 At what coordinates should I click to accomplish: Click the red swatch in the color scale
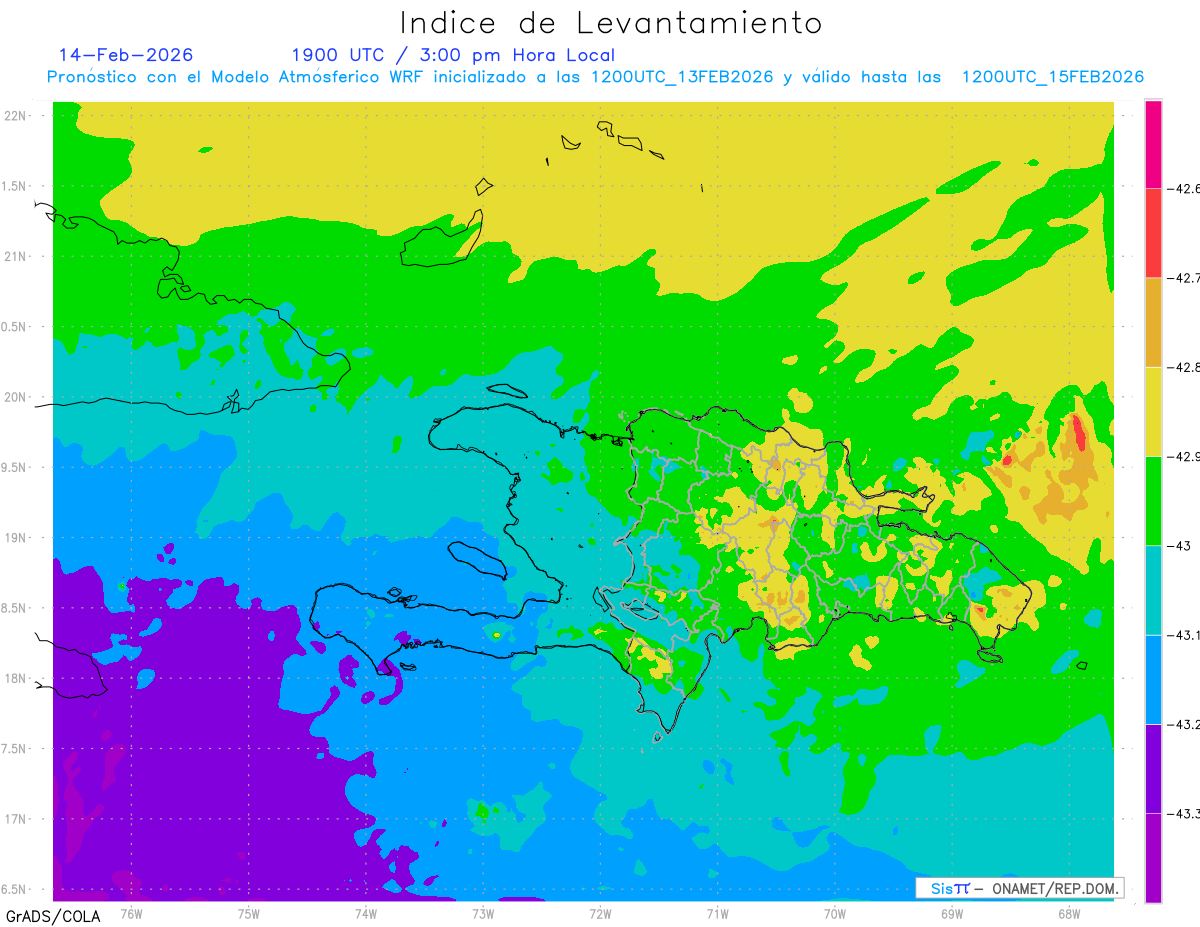pyautogui.click(x=1153, y=233)
